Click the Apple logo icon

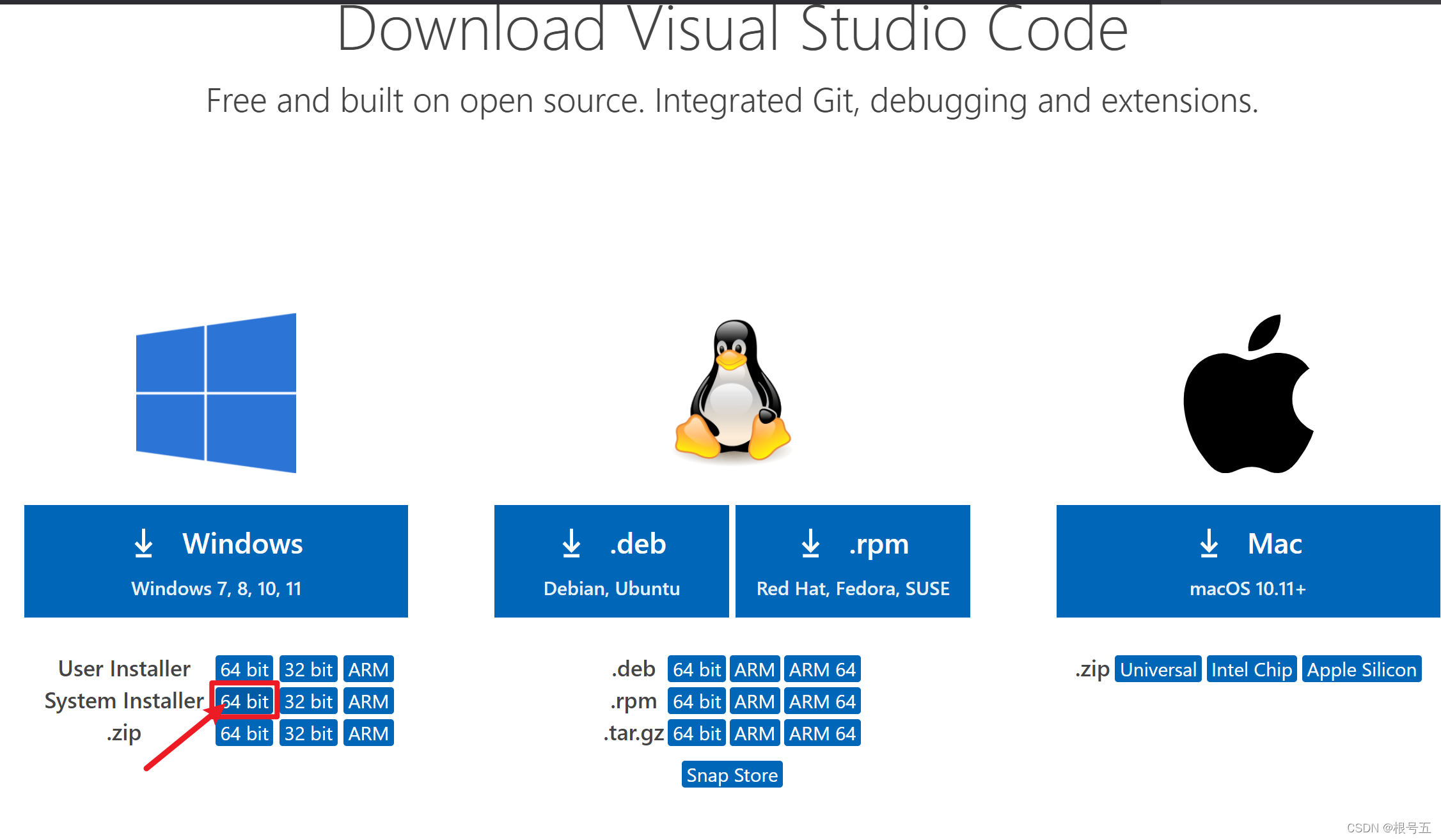[1248, 395]
